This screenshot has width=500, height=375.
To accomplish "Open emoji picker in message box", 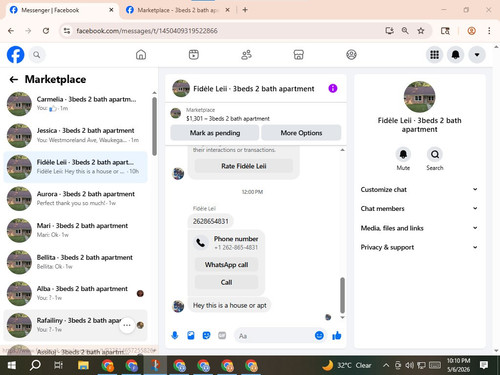I will click(319, 335).
